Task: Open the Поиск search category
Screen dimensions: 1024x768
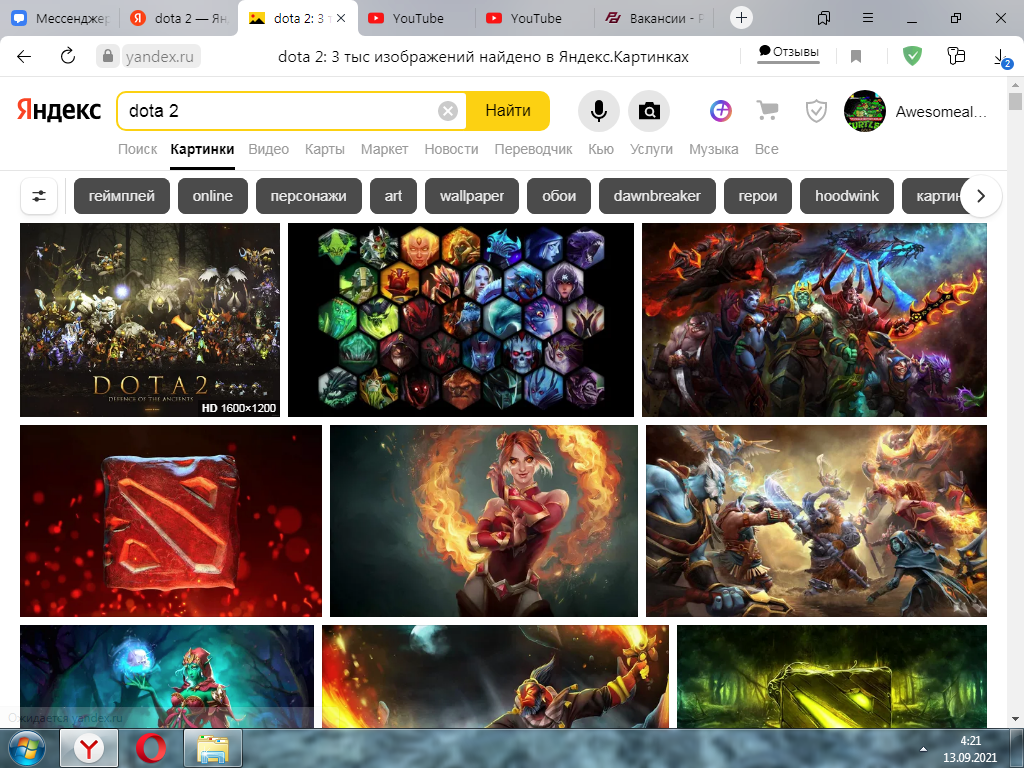Action: [x=137, y=150]
